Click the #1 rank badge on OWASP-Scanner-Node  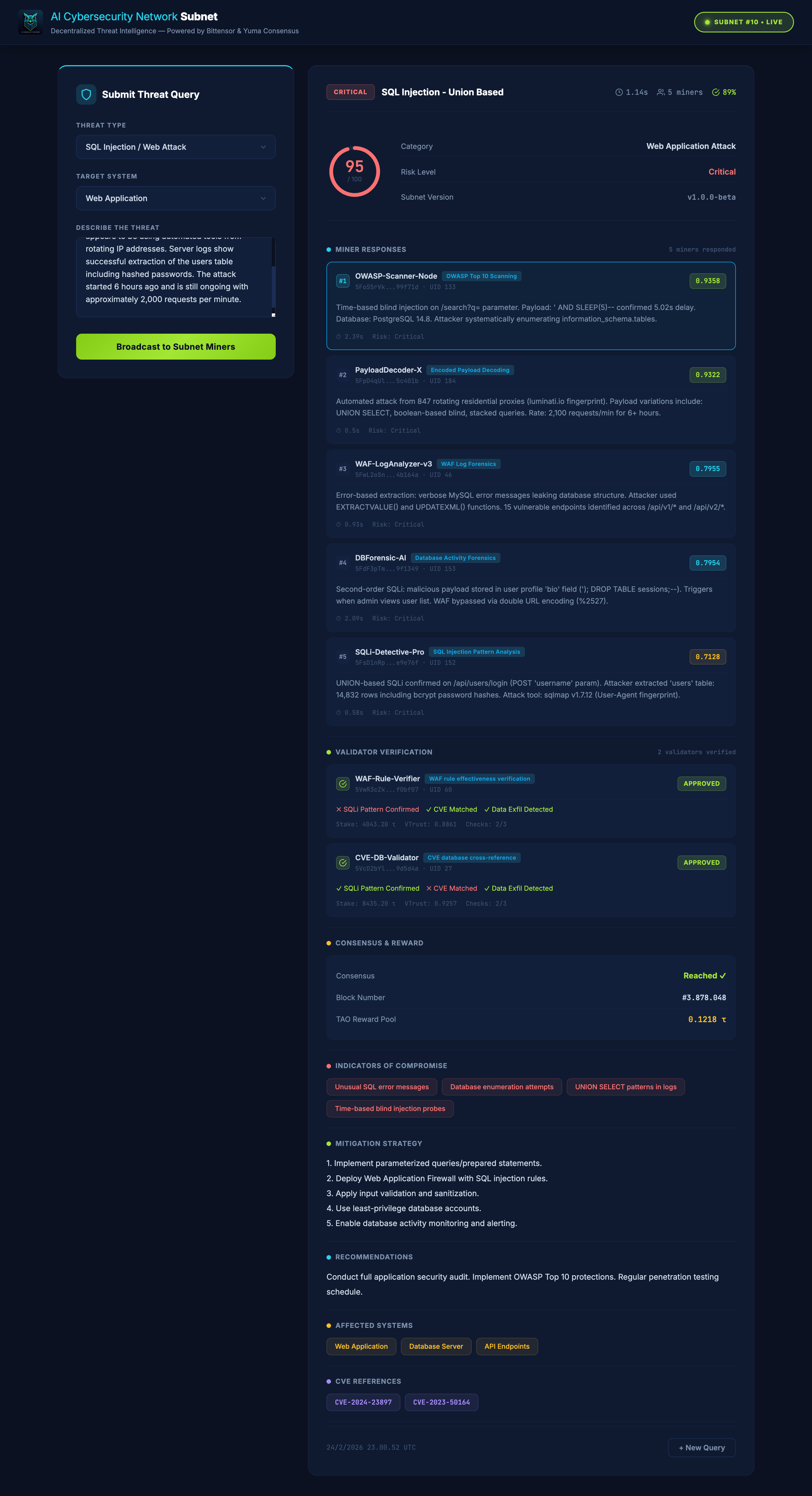[x=343, y=281]
